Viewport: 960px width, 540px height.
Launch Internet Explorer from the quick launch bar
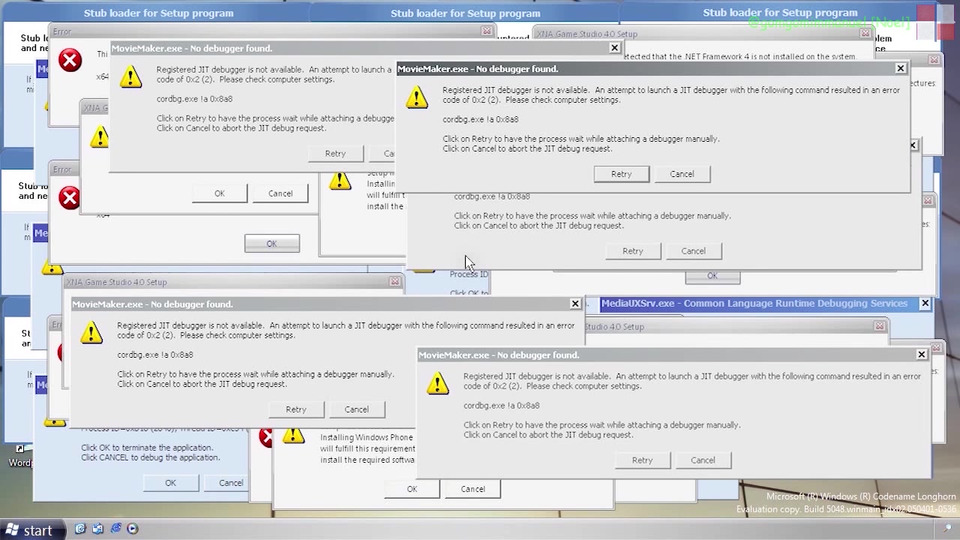click(115, 528)
